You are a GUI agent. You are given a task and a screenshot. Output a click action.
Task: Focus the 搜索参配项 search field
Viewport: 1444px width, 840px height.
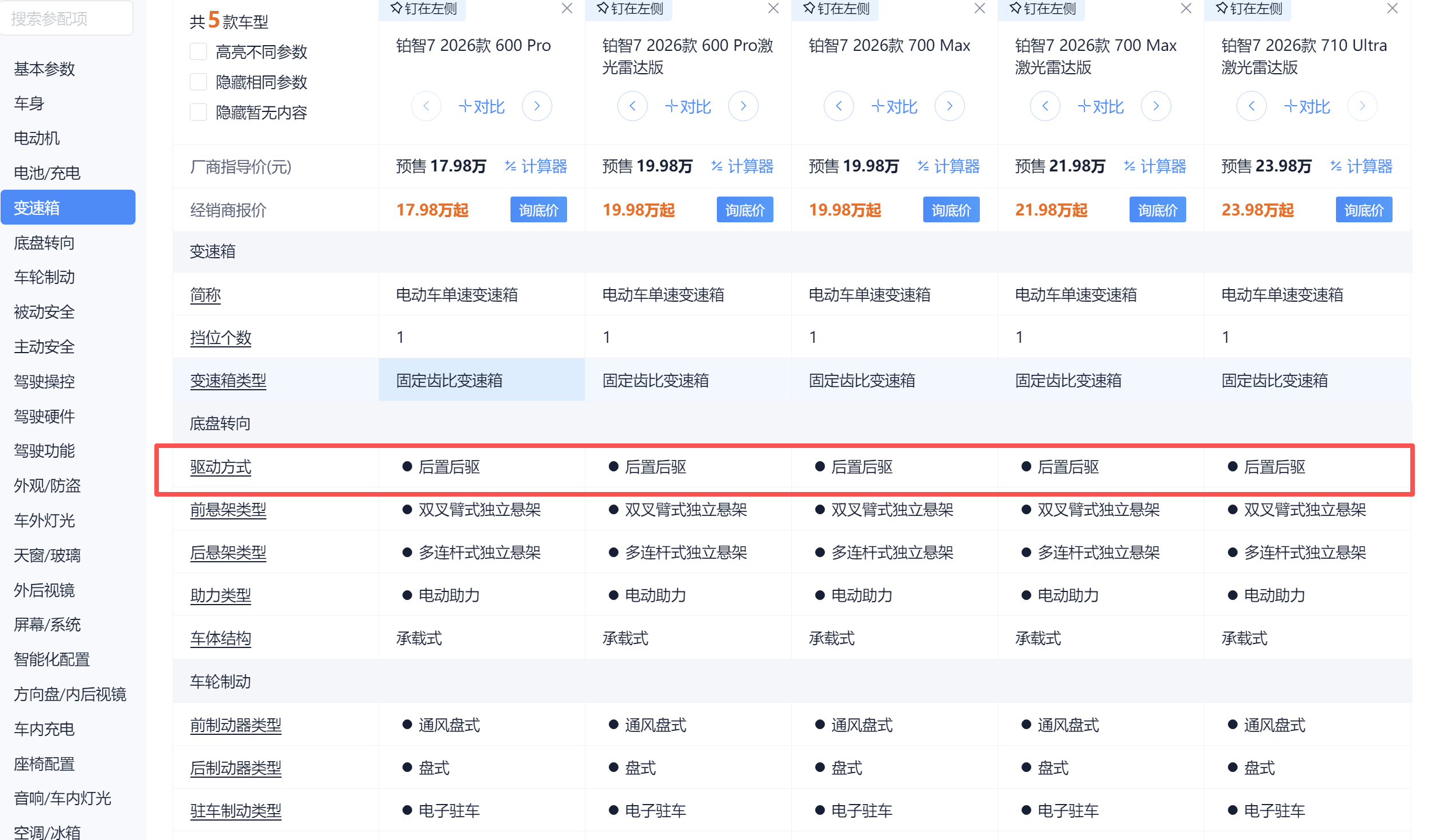click(66, 19)
